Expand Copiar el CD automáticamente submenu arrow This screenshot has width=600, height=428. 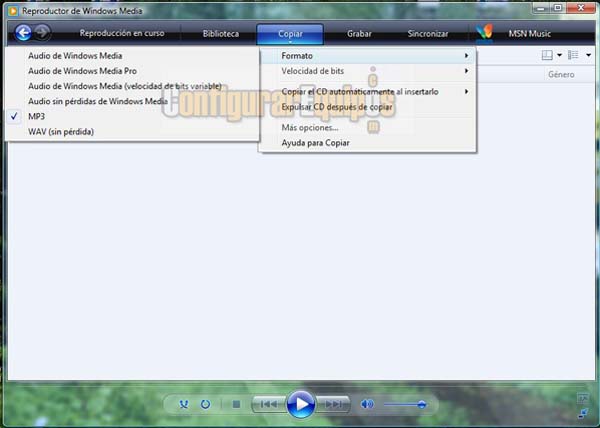tap(466, 91)
